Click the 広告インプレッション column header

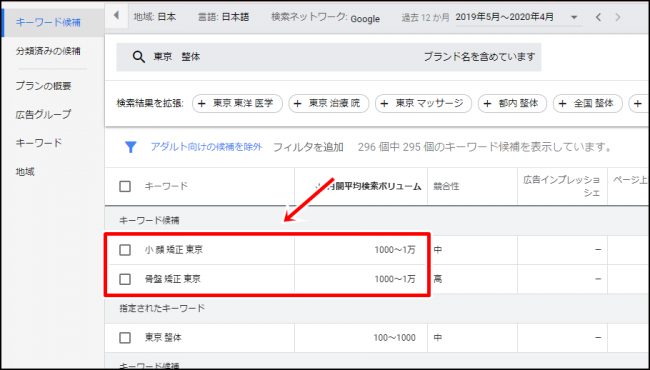(561, 186)
